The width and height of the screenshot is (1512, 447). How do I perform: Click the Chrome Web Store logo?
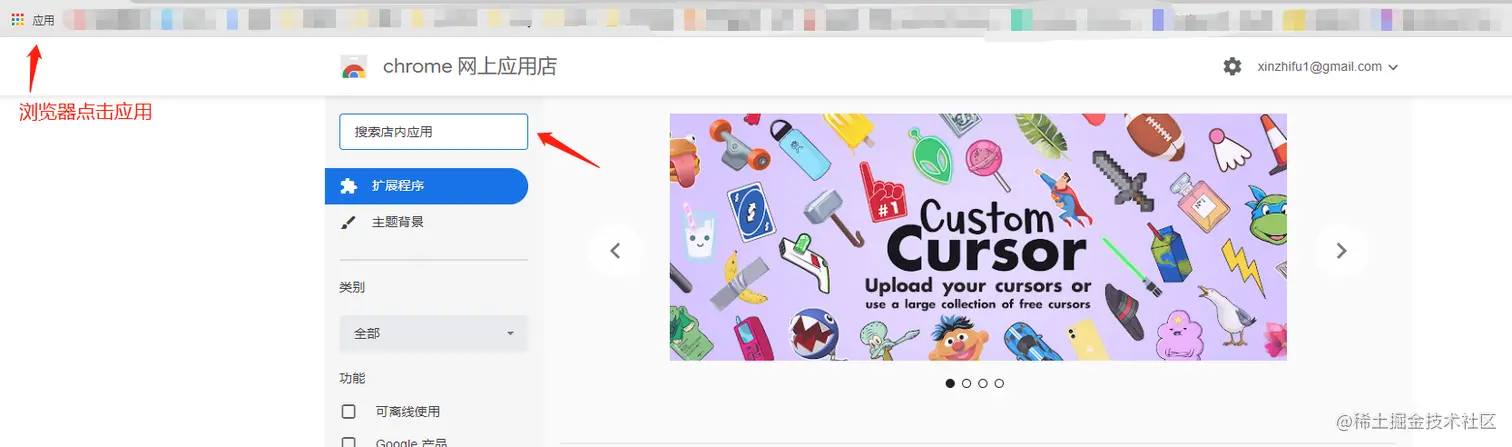354,67
